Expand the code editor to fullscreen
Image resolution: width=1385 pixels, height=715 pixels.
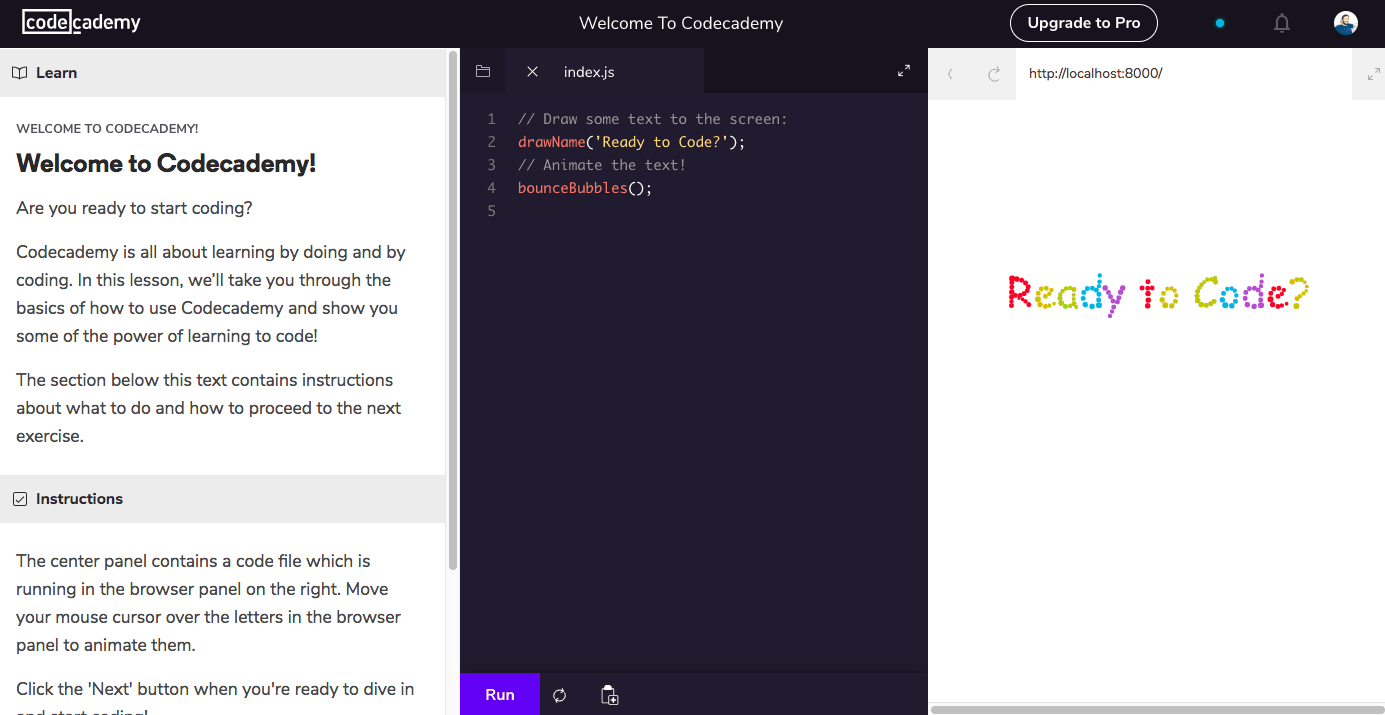tap(904, 71)
